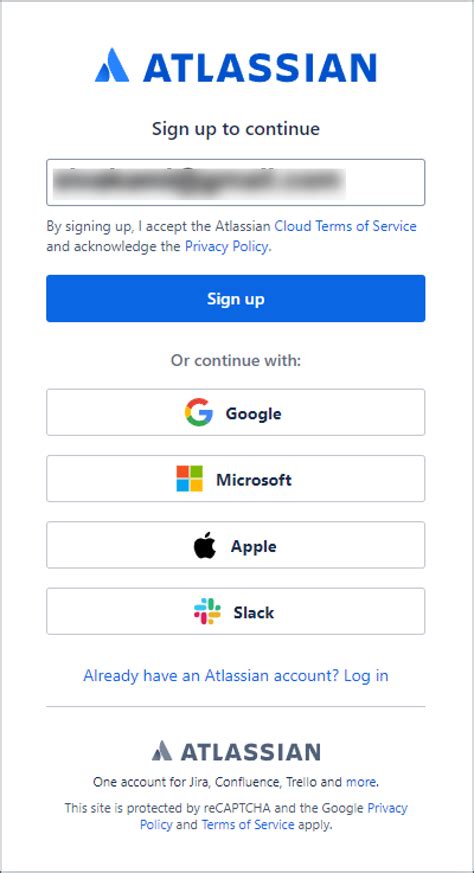The height and width of the screenshot is (873, 474).
Task: Click the Apple logo icon
Action: [x=204, y=545]
